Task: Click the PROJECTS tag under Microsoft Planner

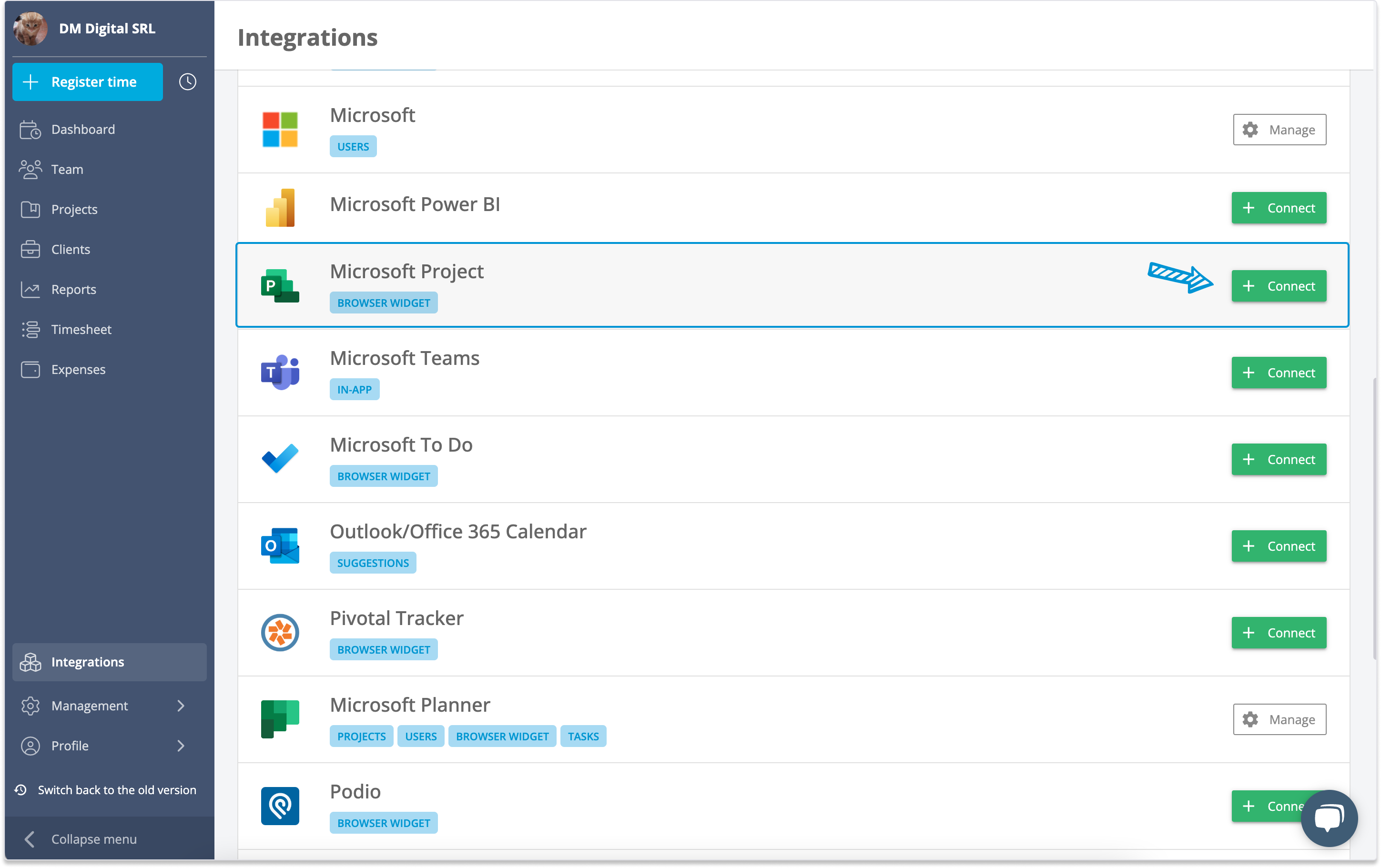Action: tap(361, 737)
